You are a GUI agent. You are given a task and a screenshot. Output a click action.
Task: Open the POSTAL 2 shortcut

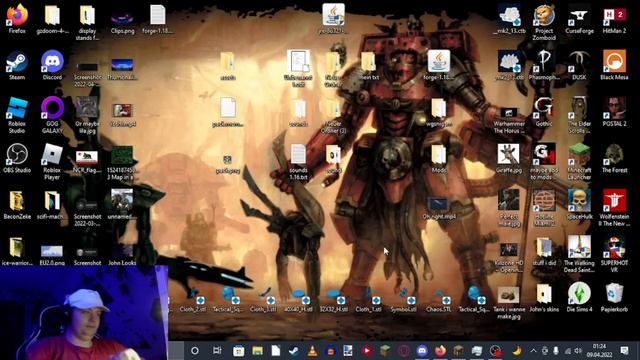[614, 112]
